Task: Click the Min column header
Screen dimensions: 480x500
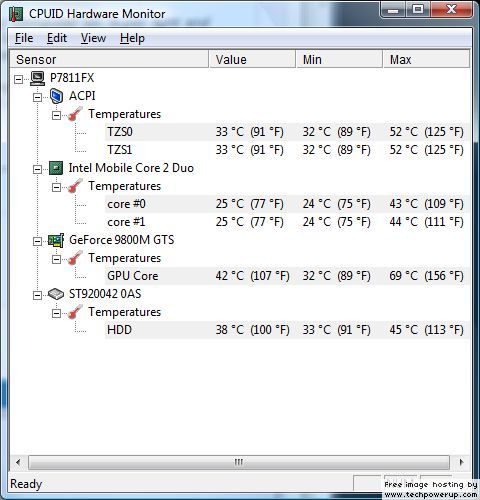Action: coord(339,59)
